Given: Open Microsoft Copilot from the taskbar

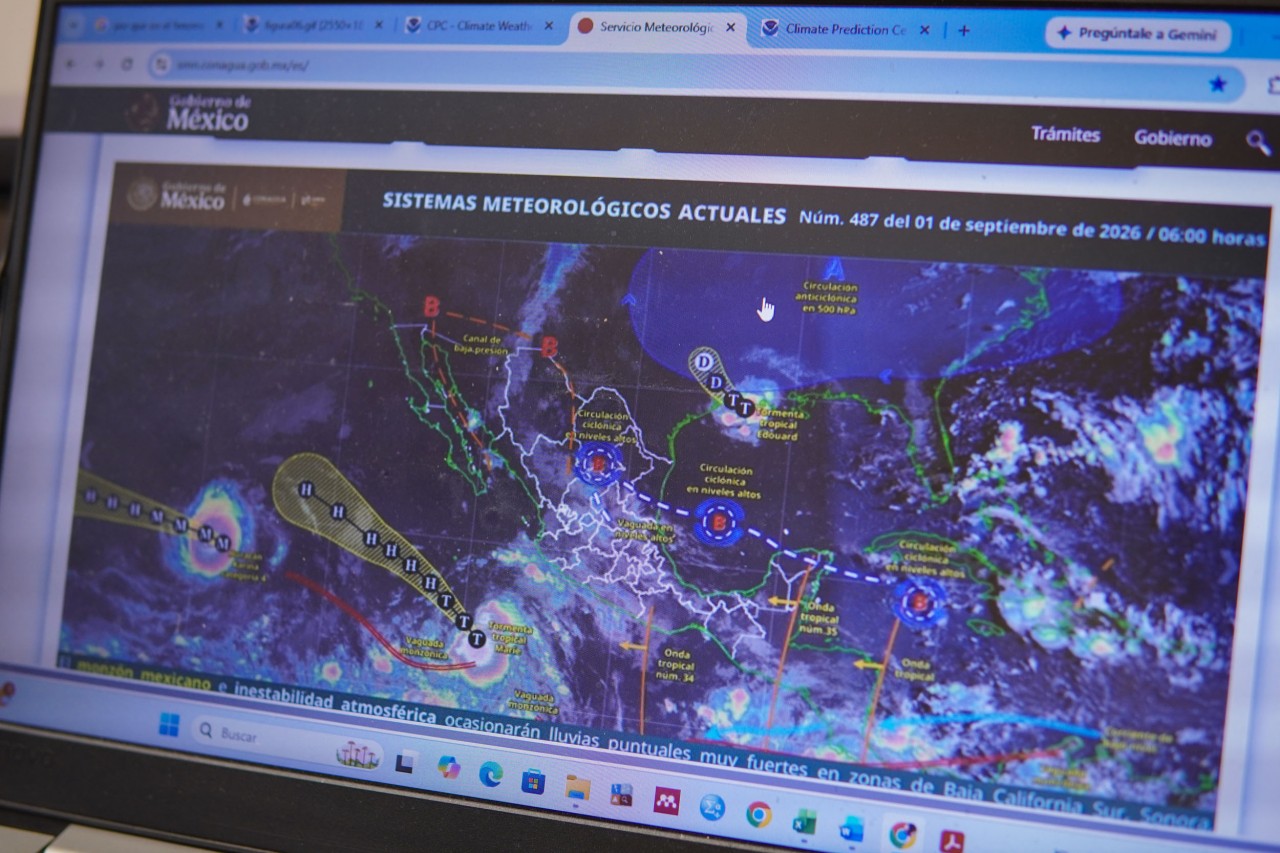Looking at the screenshot, I should (449, 767).
